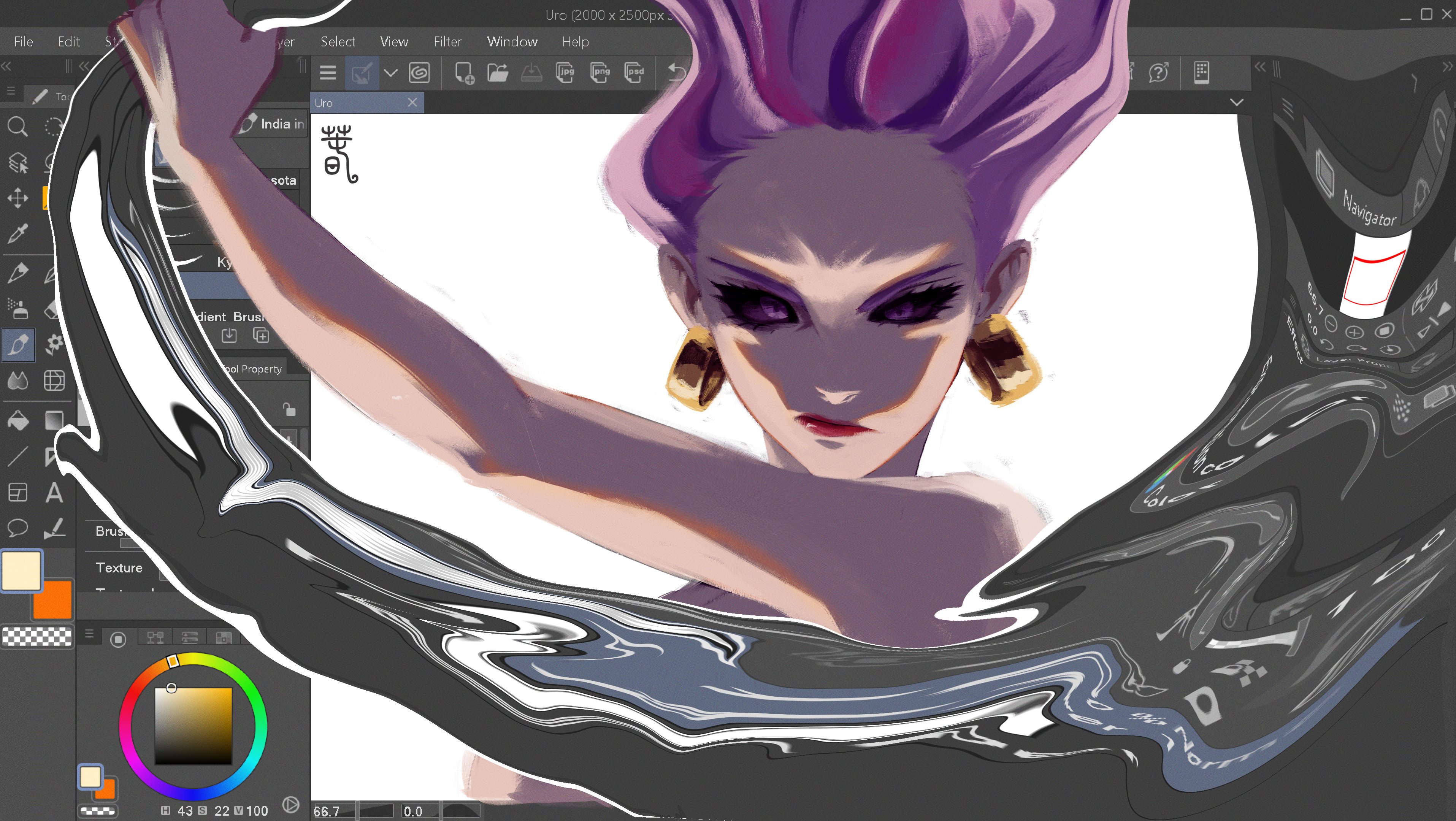Create a new canvas with page-plus icon
The height and width of the screenshot is (821, 1456).
click(x=464, y=72)
